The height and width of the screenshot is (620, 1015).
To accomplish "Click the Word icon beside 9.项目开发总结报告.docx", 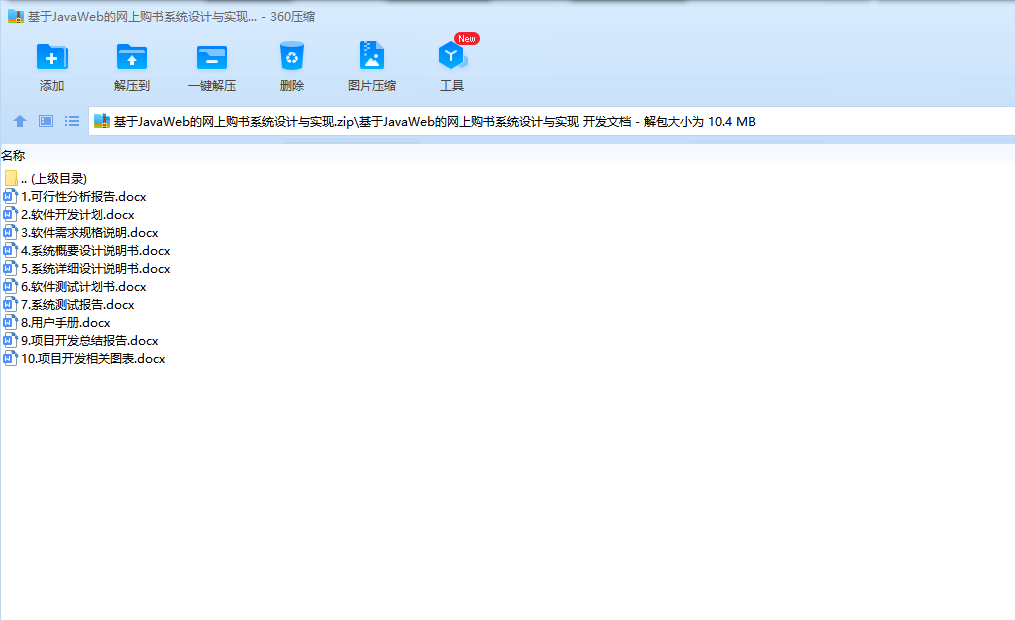I will tap(10, 340).
